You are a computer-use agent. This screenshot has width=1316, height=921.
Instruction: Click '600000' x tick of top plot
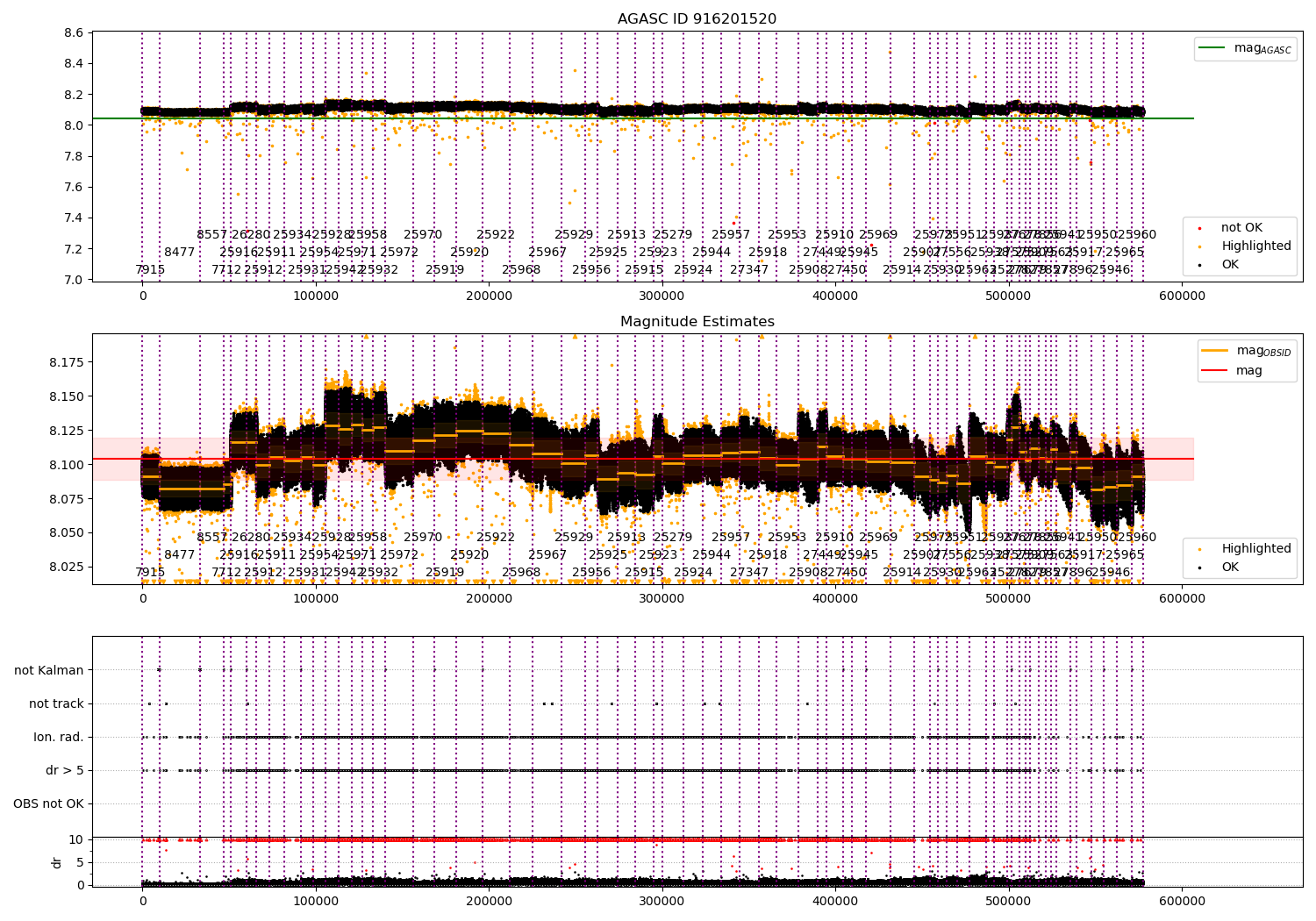pyautogui.click(x=1182, y=296)
